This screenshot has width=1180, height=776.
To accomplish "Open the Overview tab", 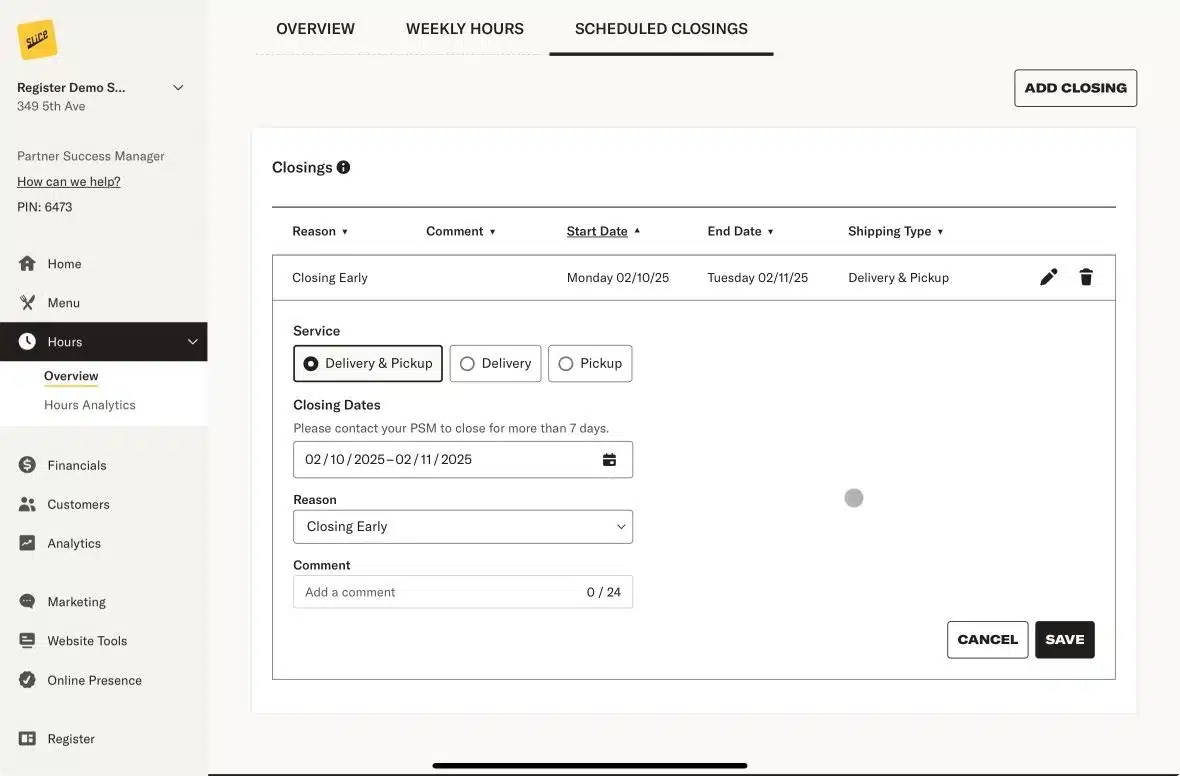I will [315, 28].
